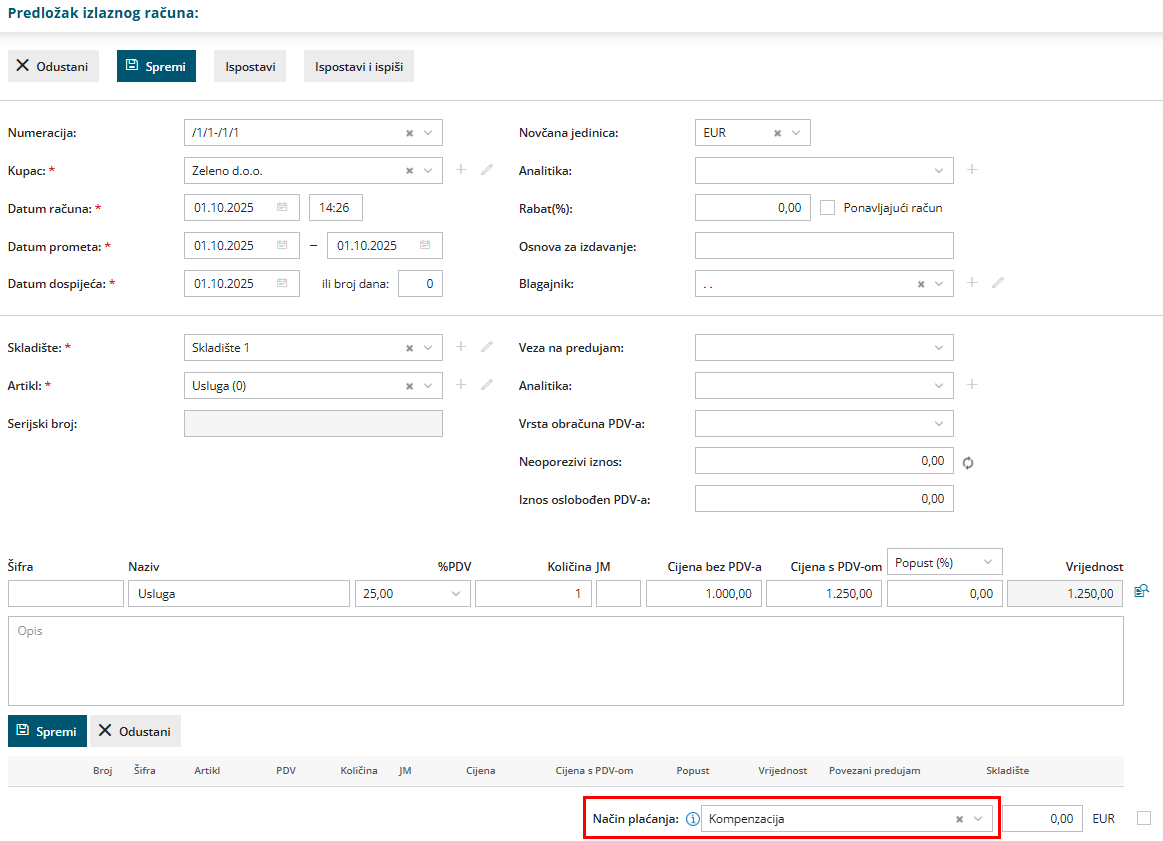Image resolution: width=1163 pixels, height=841 pixels.
Task: Edit Artikl with pencil icon
Action: click(x=487, y=384)
